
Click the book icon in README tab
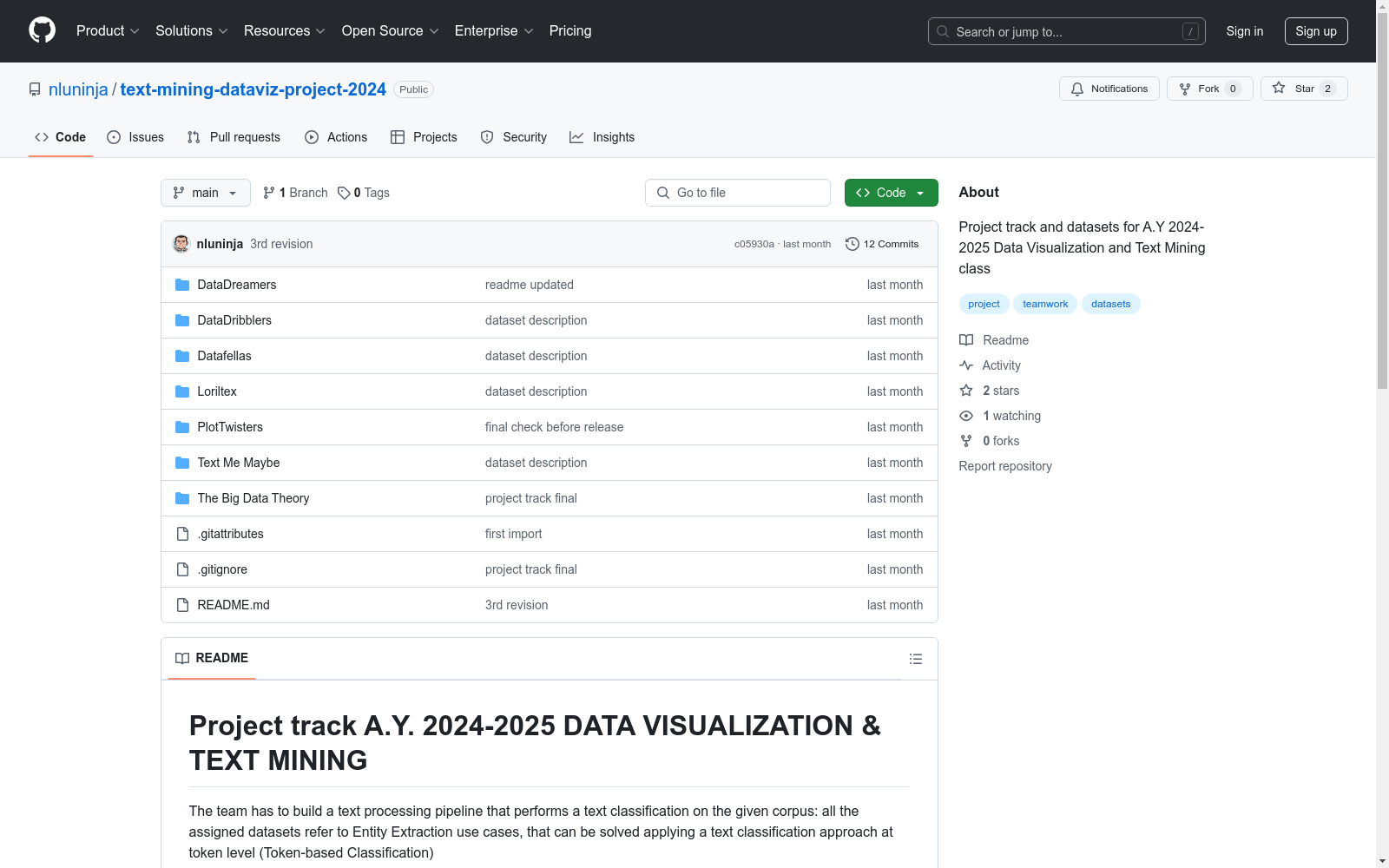click(x=182, y=658)
